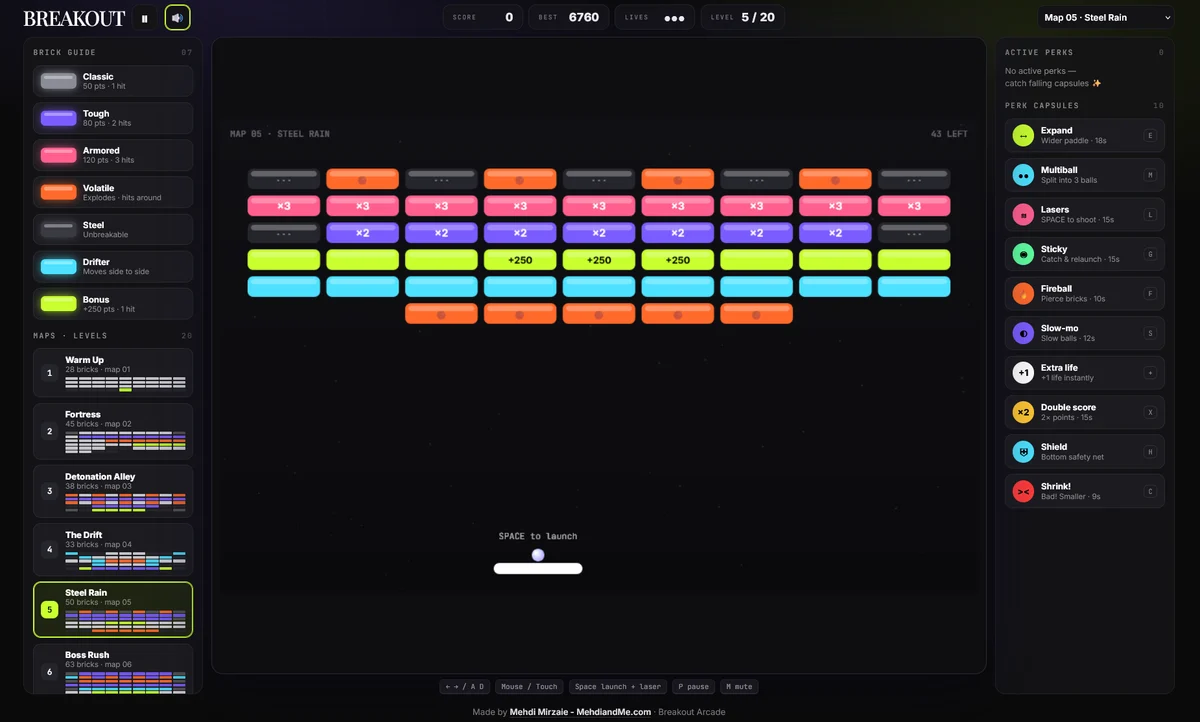Click the arrow keys / A D hint
This screenshot has height=722, width=1200.
464,687
